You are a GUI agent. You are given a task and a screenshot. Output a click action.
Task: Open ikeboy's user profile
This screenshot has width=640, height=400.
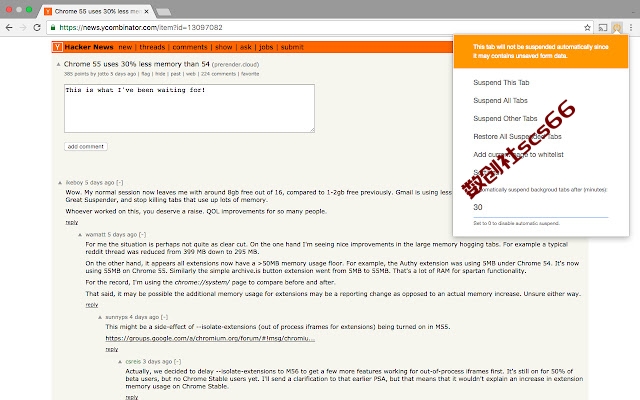(74, 182)
